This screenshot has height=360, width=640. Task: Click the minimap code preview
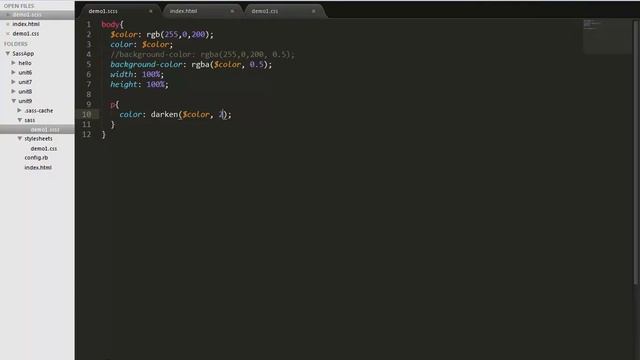(x=607, y=36)
